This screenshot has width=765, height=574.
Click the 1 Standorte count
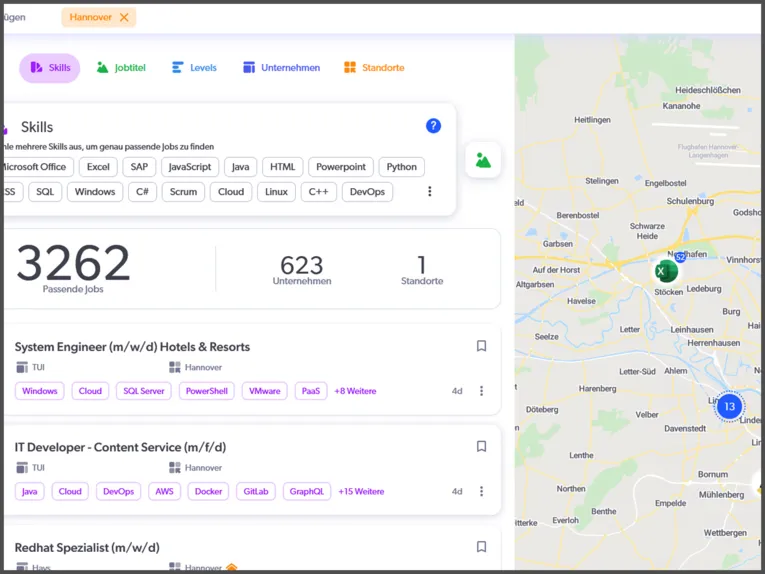coord(422,270)
